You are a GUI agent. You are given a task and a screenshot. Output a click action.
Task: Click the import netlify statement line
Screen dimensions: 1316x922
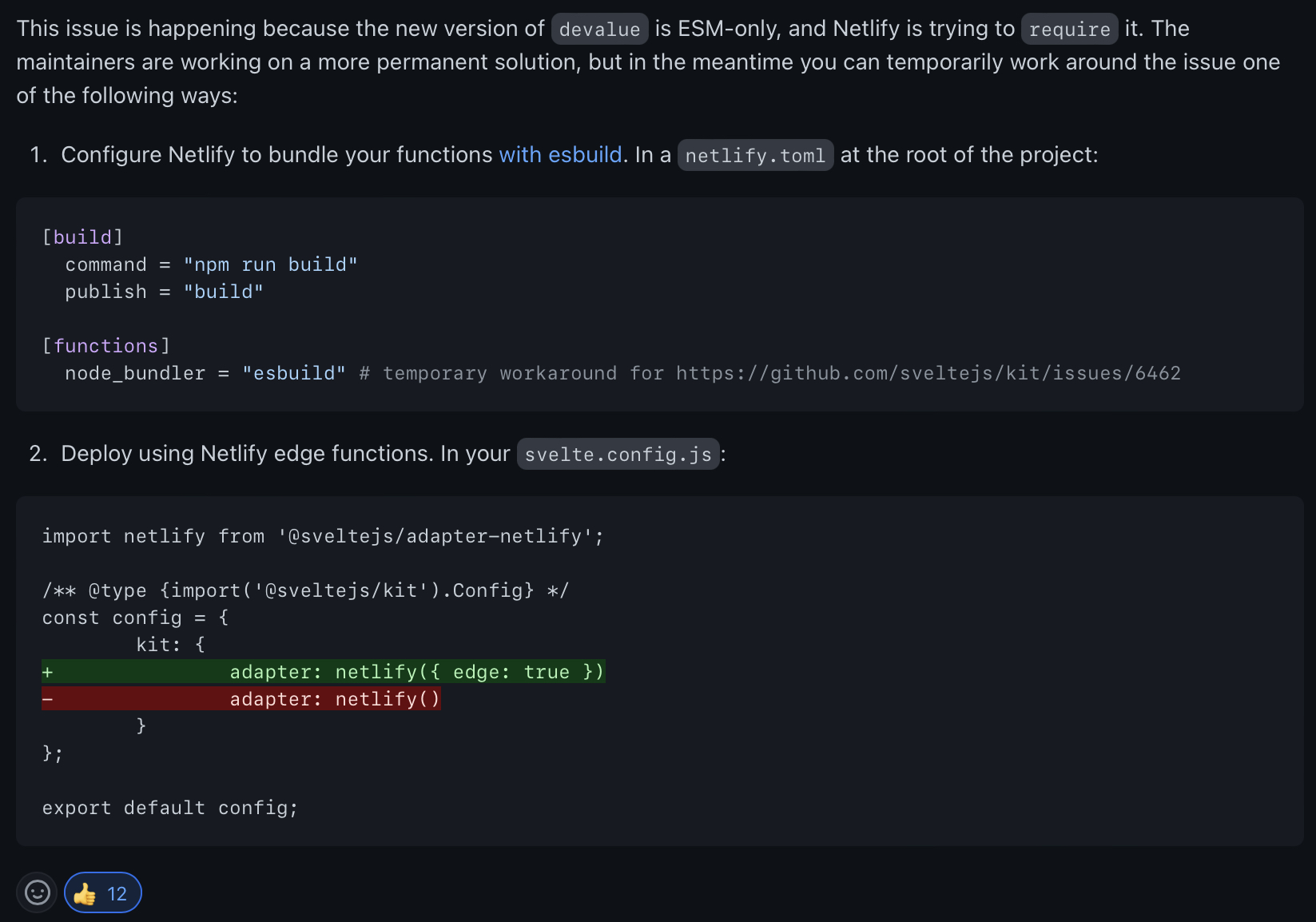322,536
